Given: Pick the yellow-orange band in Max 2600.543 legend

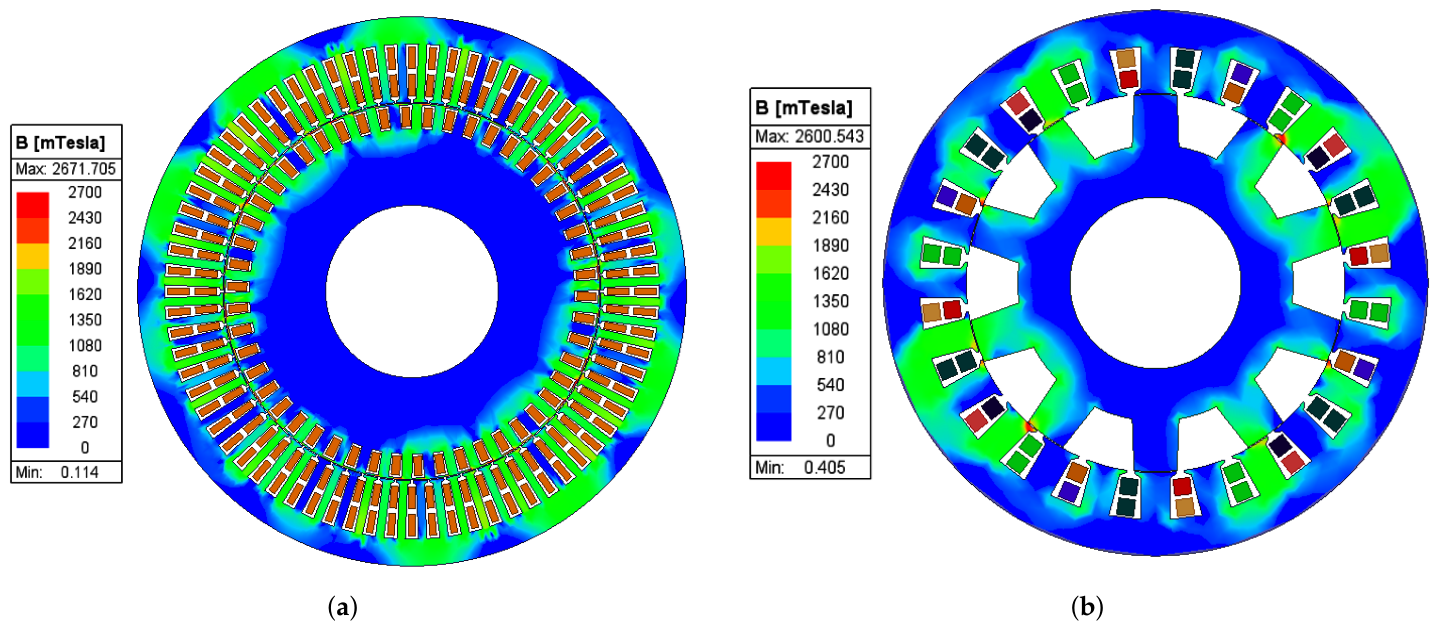Looking at the screenshot, I should (x=775, y=231).
